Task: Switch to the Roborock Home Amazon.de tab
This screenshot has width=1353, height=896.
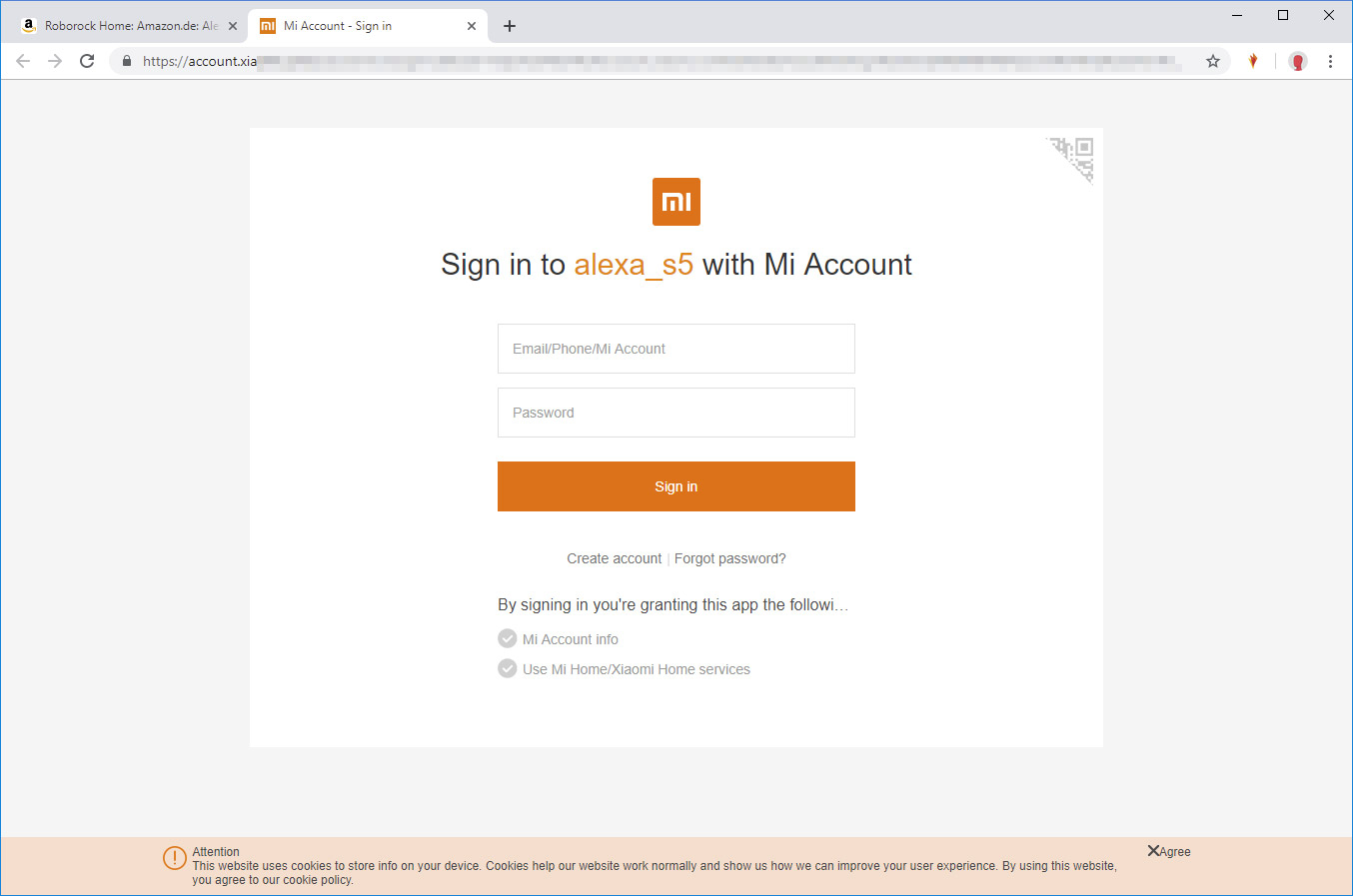Action: 121,26
